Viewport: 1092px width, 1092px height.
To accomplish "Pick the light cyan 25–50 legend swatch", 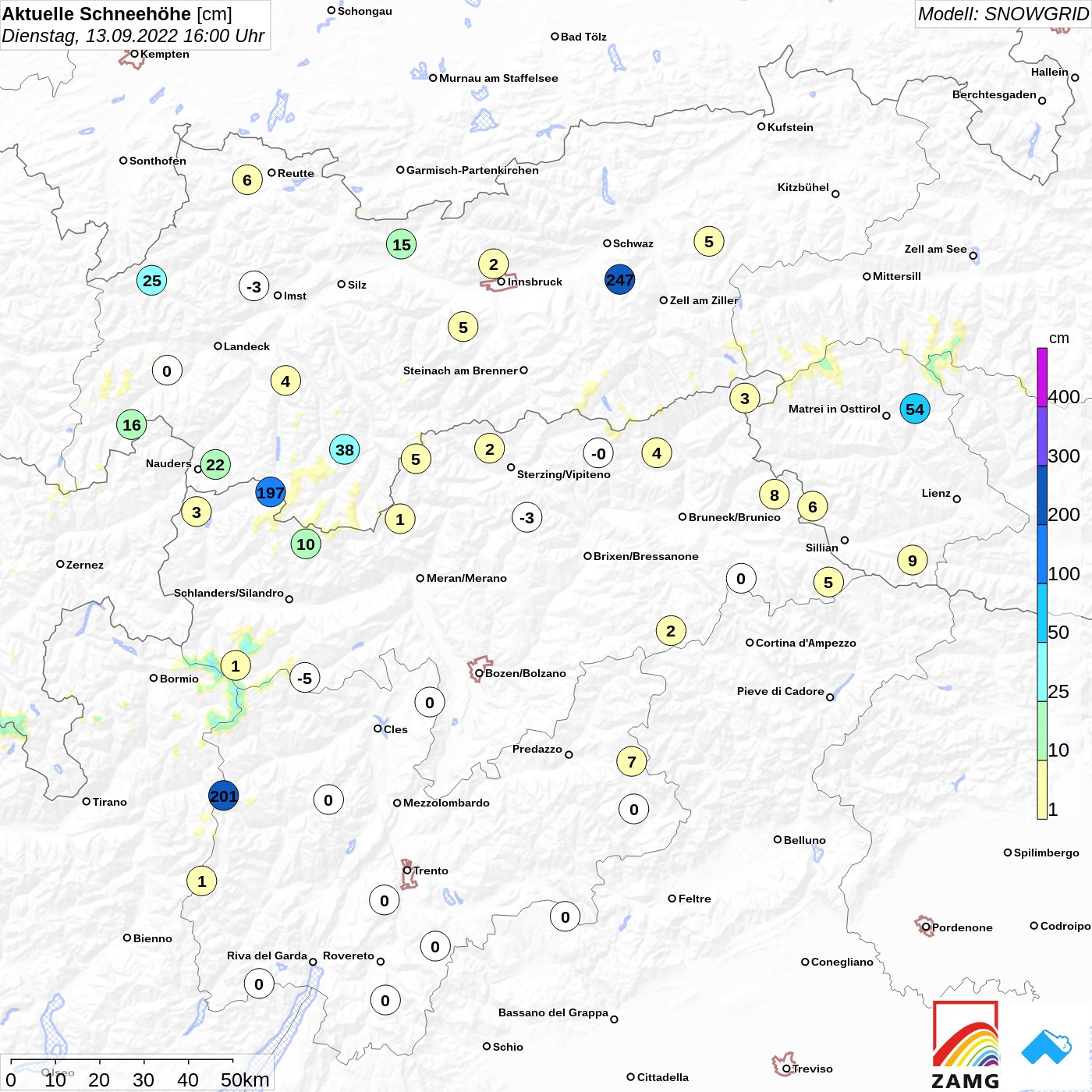I will tap(1042, 672).
